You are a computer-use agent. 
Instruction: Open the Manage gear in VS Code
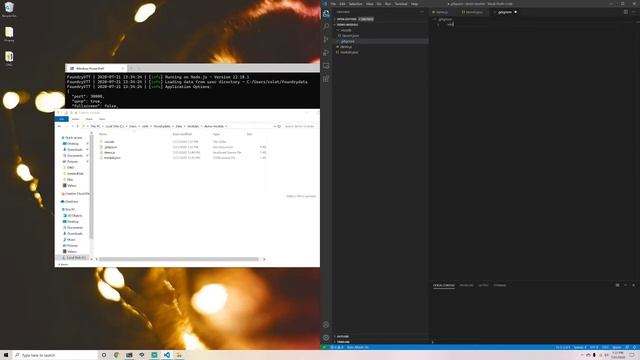point(326,338)
